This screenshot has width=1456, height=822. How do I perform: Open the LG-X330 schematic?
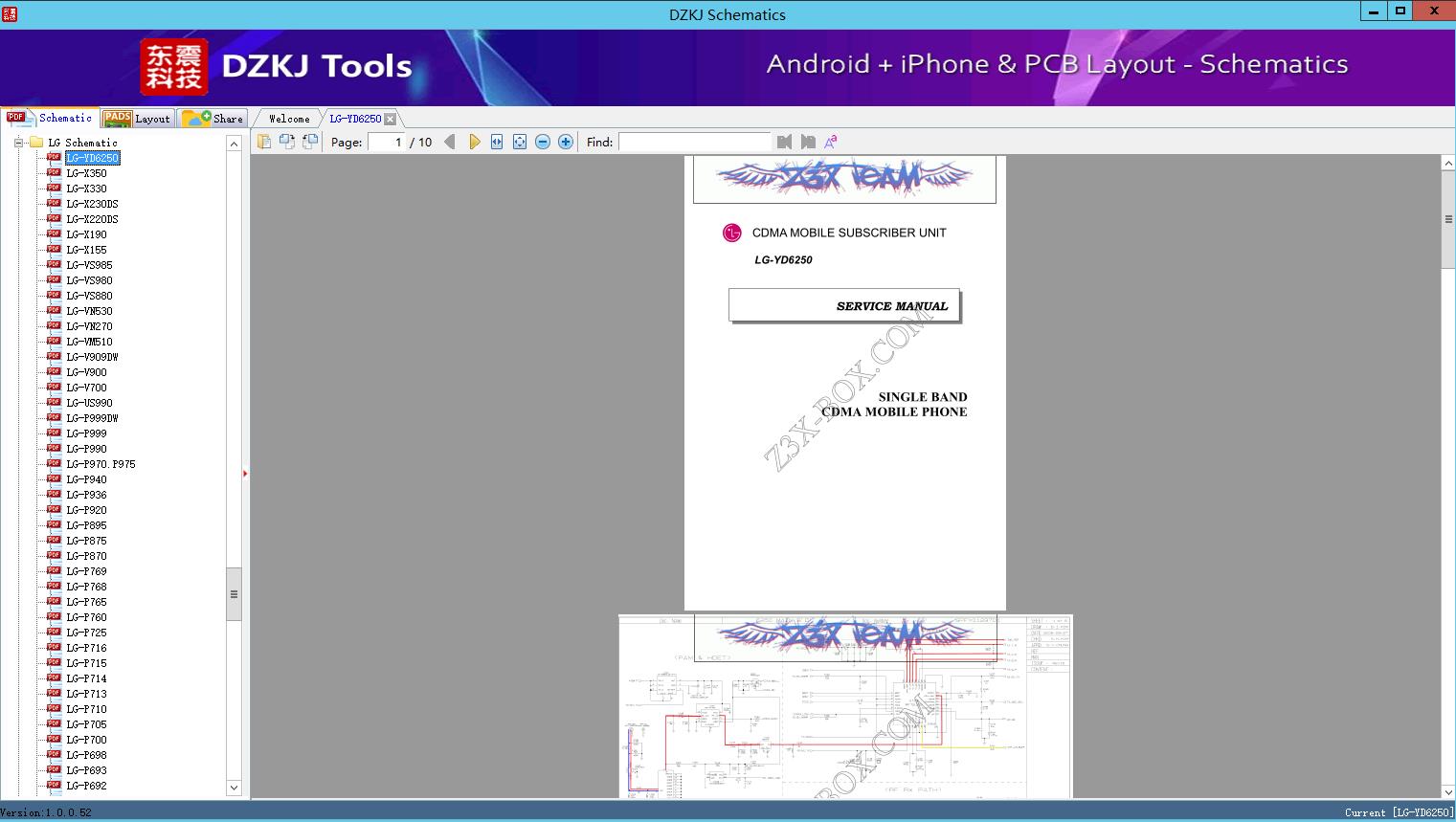point(86,189)
